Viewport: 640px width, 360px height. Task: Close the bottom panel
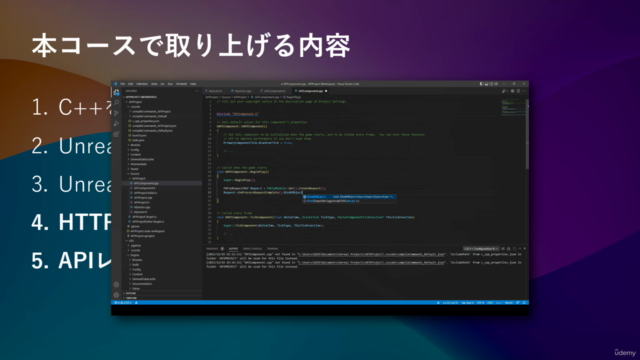(x=525, y=249)
